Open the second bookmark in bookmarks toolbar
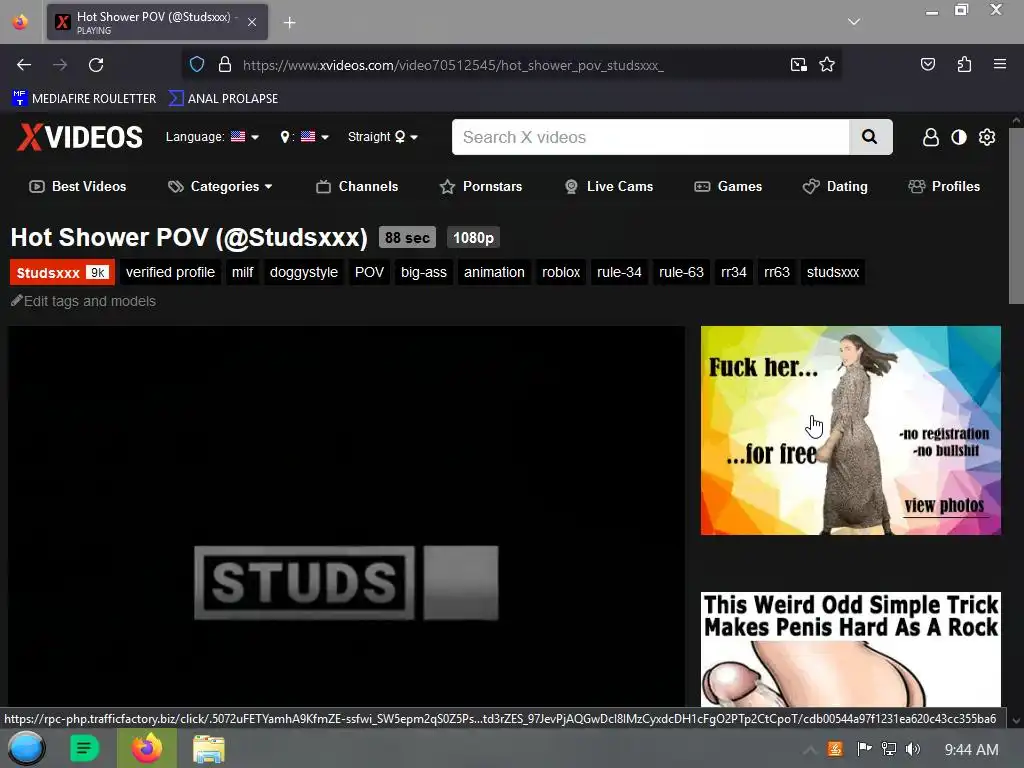 click(223, 98)
